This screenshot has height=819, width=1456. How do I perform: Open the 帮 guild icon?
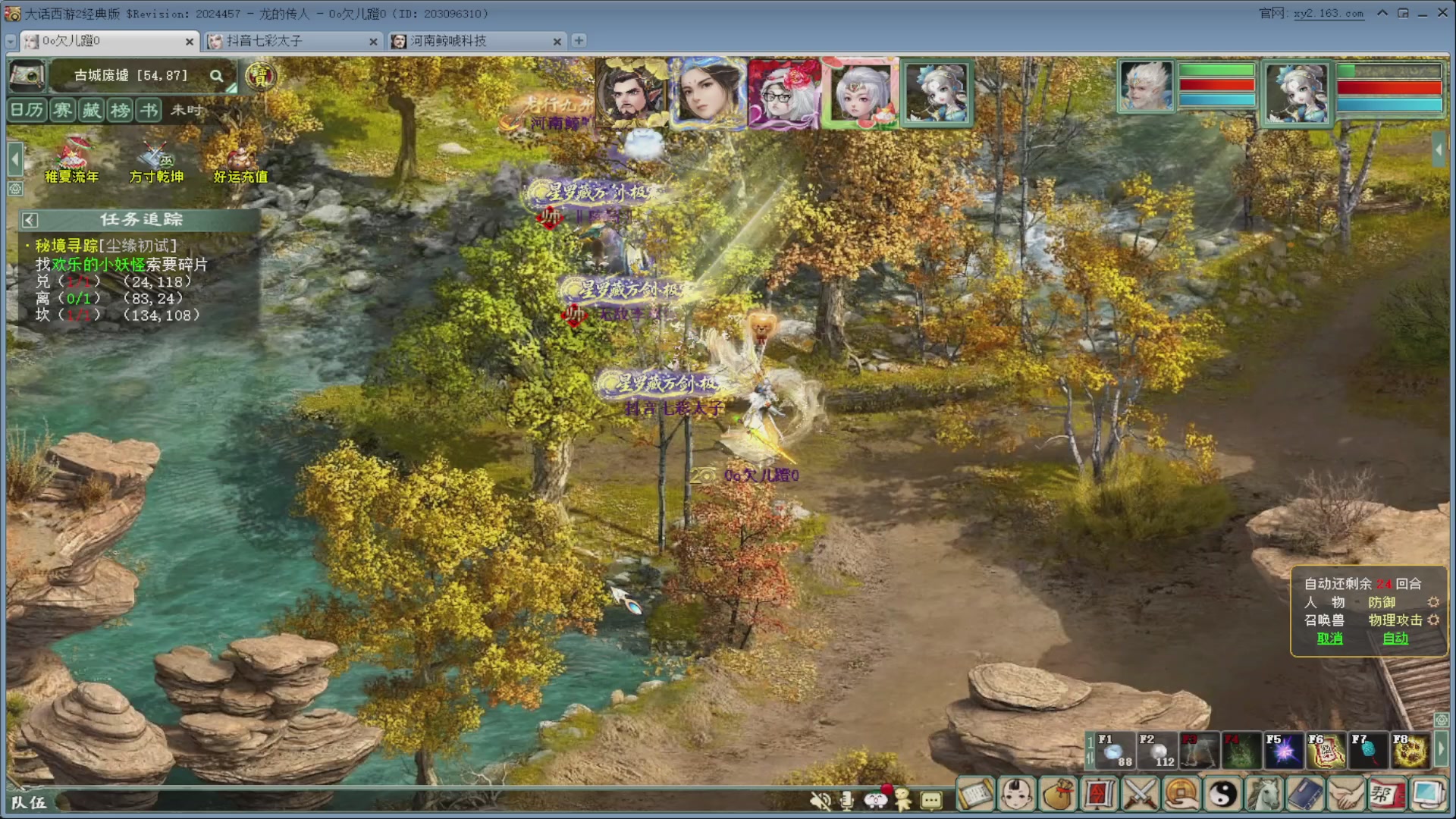click(x=1386, y=795)
